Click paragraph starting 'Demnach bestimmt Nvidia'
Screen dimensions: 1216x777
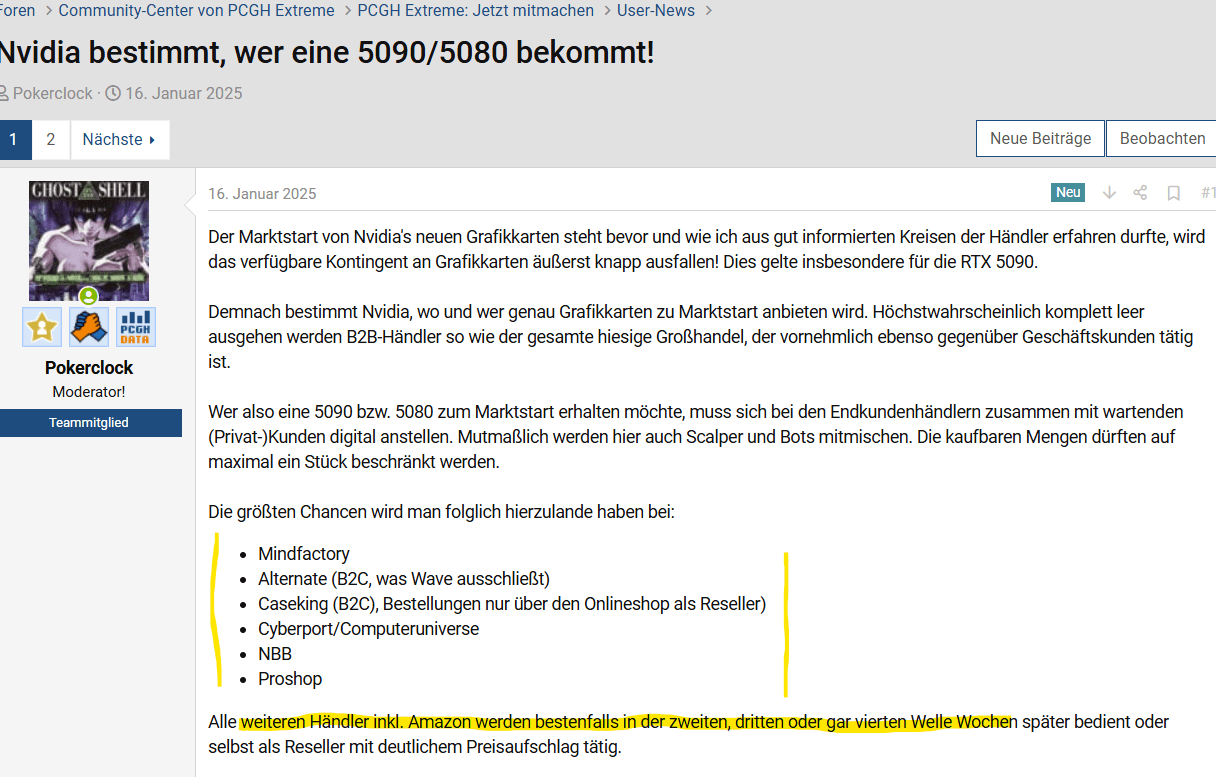[701, 337]
